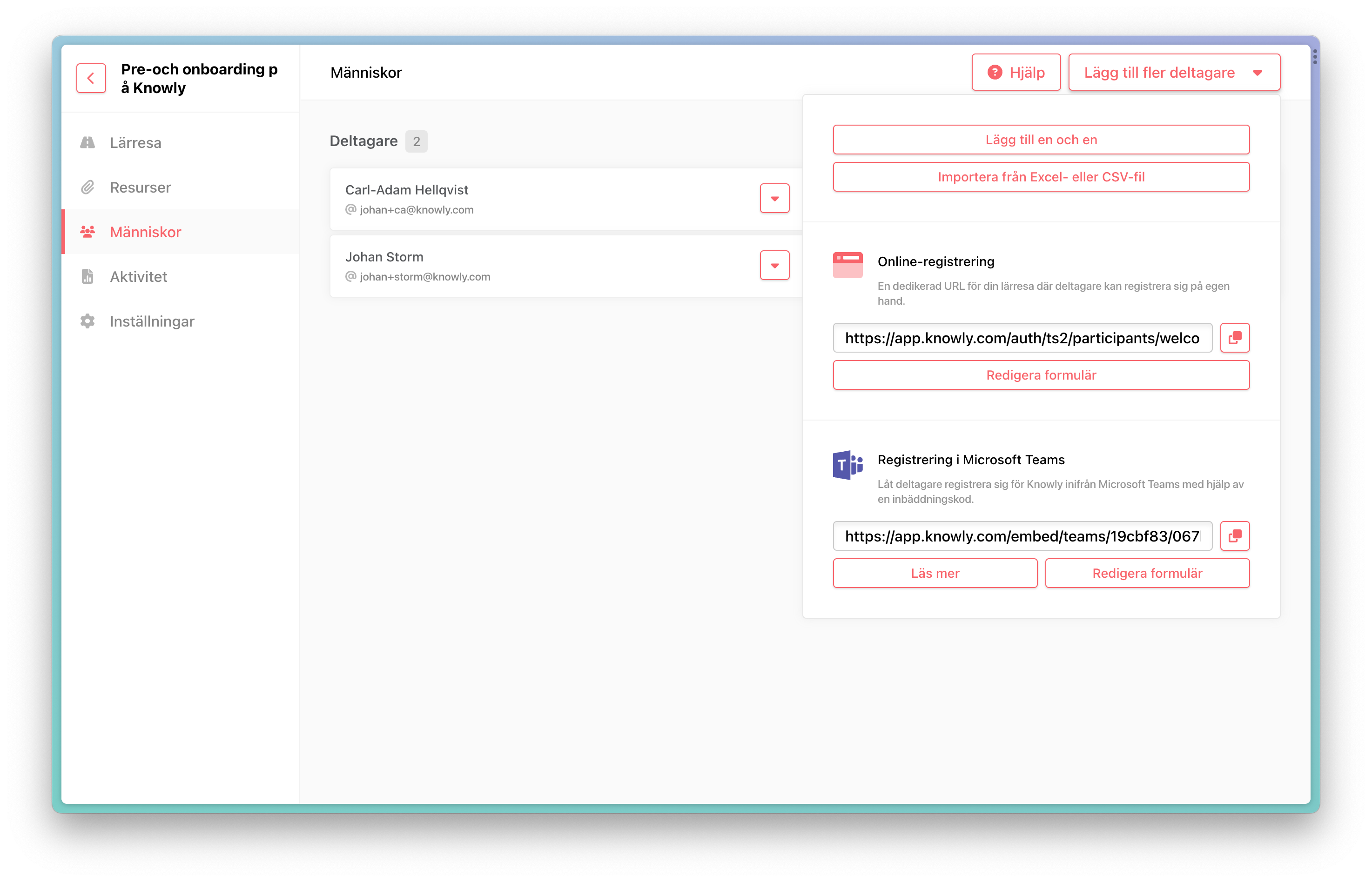Copy the Microsoft Teams embed URL
The height and width of the screenshot is (882, 1372).
1235,536
